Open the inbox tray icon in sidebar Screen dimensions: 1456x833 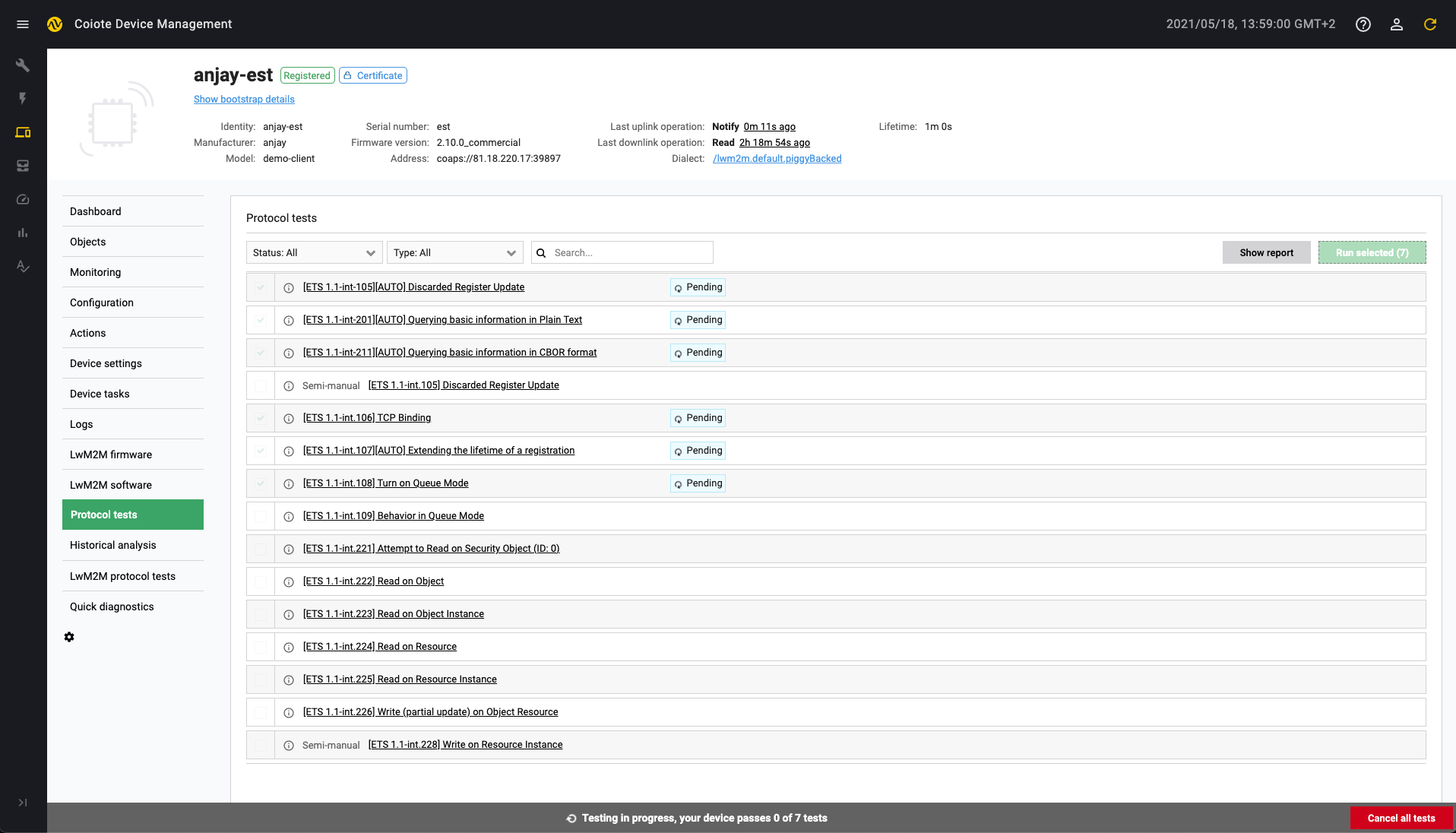tap(23, 166)
